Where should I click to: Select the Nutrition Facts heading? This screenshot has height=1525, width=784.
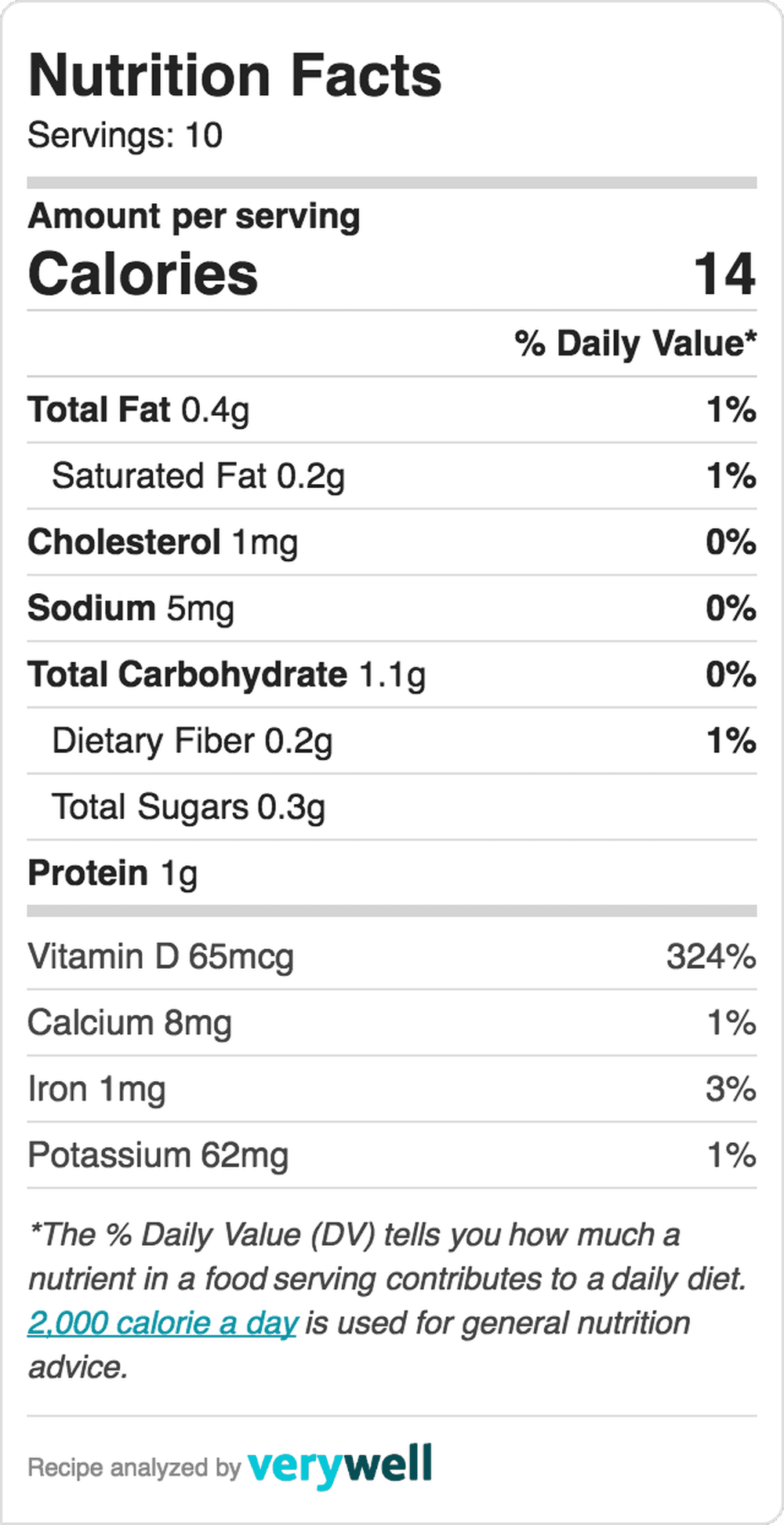click(234, 75)
